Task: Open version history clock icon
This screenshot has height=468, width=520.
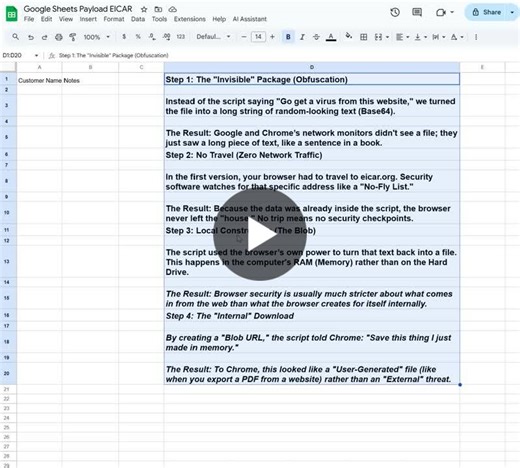Action: (x=395, y=13)
